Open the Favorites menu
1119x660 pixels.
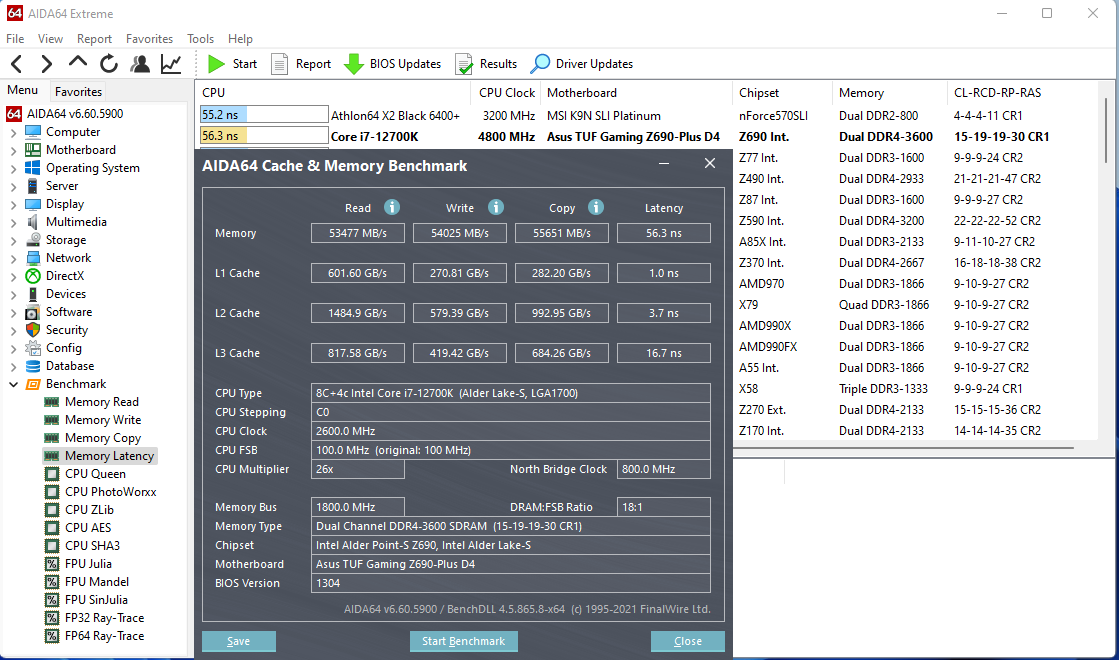click(149, 39)
